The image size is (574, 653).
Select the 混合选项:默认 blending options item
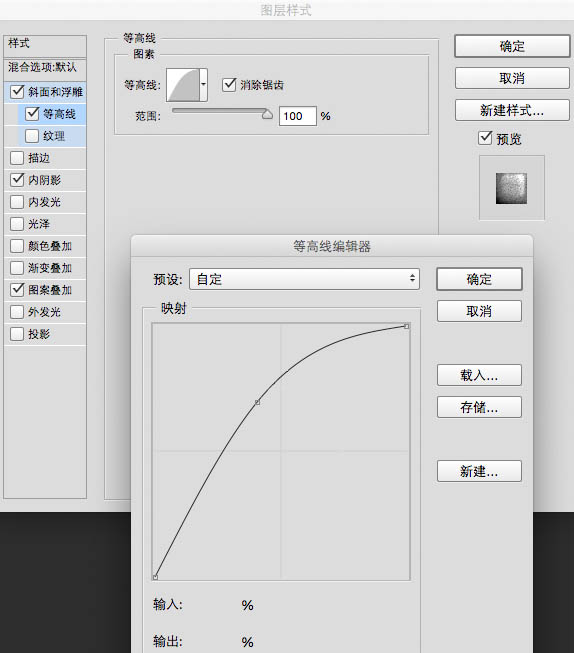(42, 67)
